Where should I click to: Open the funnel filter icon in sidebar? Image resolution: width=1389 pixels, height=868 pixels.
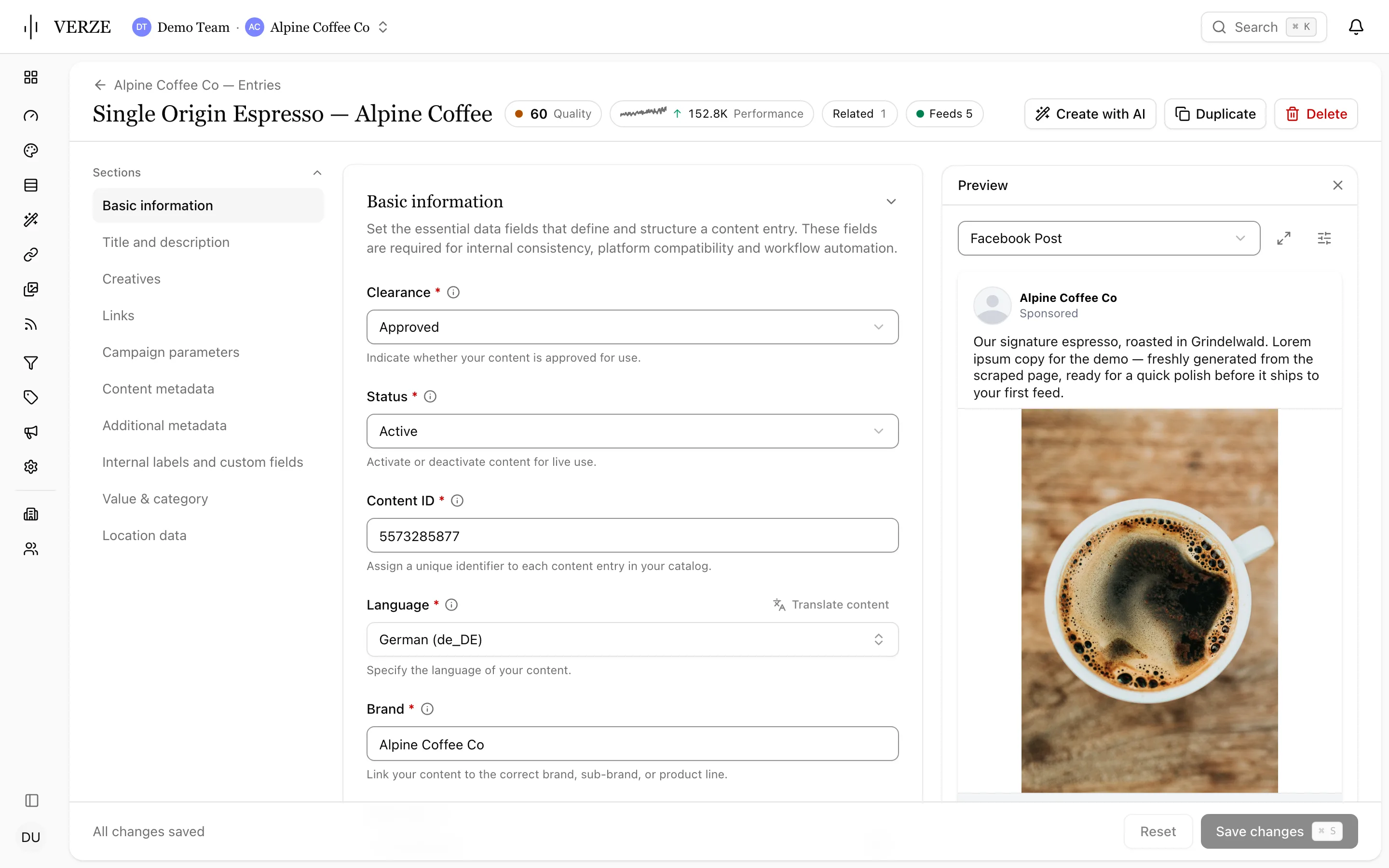click(x=31, y=363)
